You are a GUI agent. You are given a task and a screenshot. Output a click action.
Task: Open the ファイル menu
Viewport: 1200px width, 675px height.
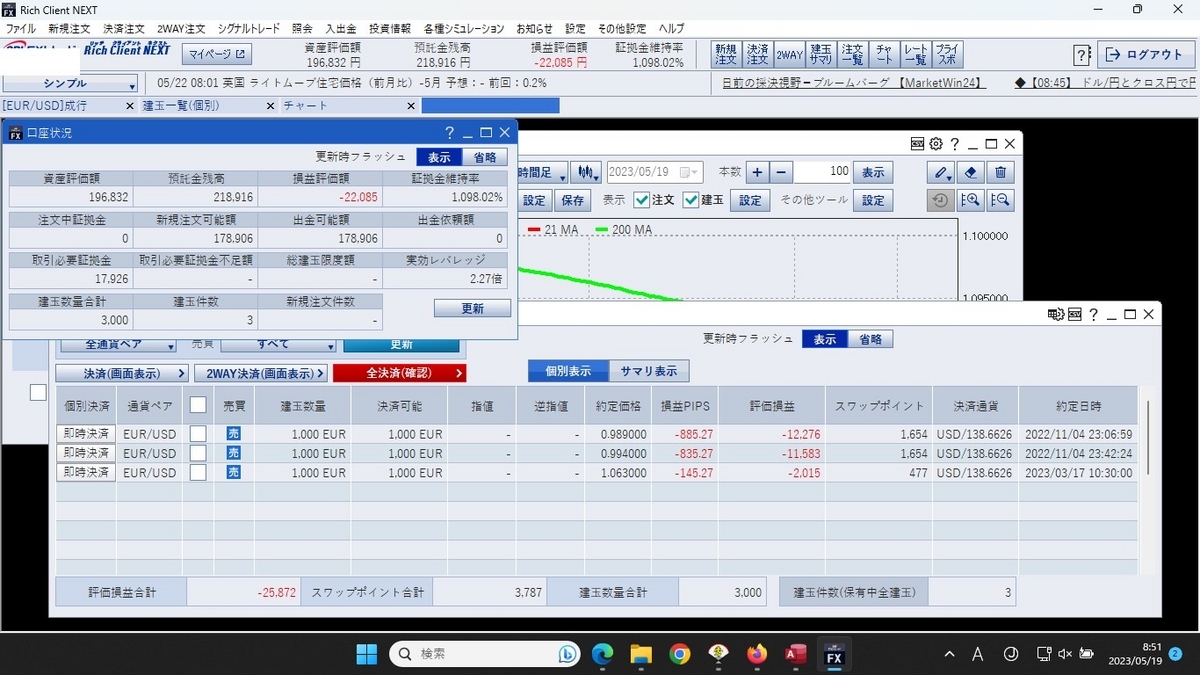pyautogui.click(x=21, y=29)
